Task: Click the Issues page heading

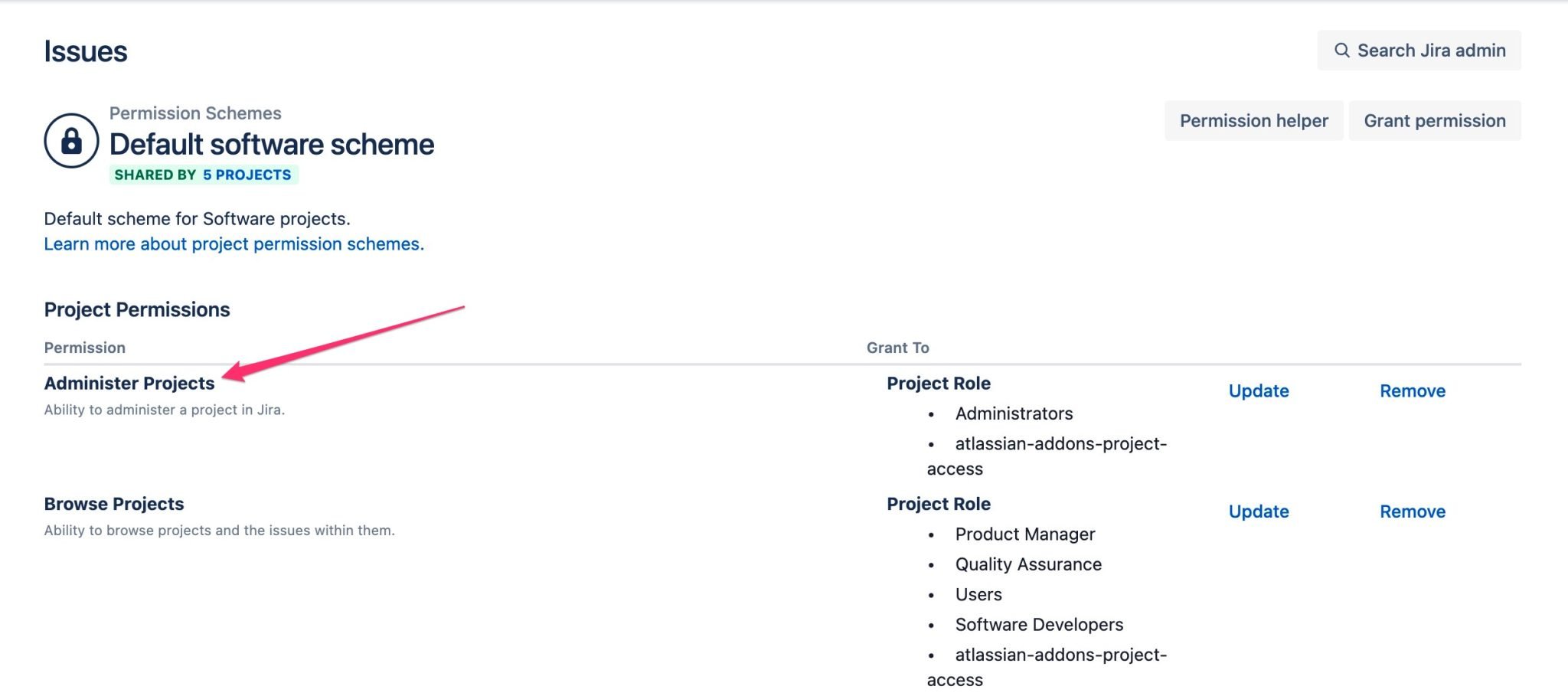Action: click(x=86, y=51)
